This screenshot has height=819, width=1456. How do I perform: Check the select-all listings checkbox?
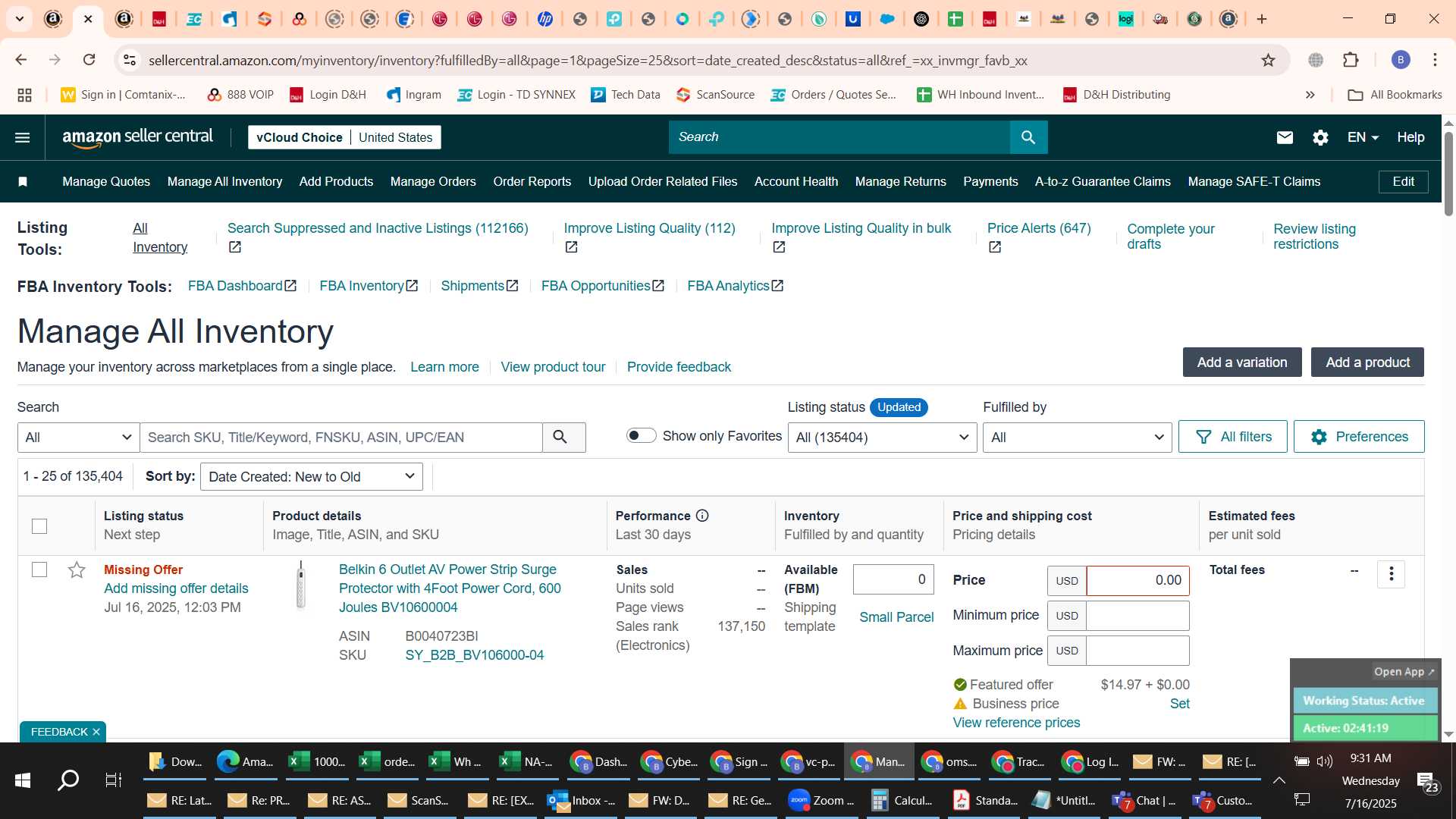[x=39, y=526]
